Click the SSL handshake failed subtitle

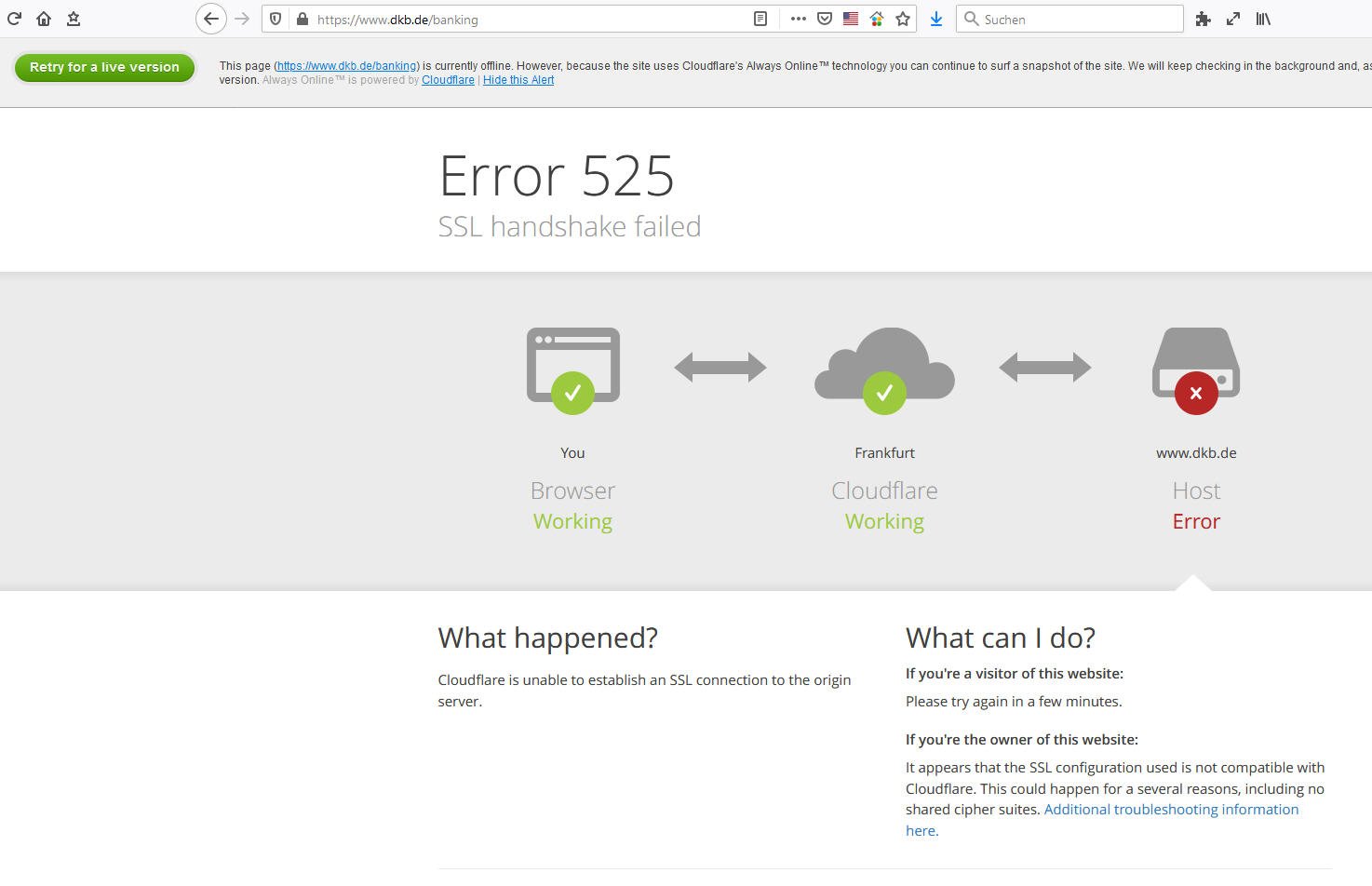pyautogui.click(x=570, y=226)
